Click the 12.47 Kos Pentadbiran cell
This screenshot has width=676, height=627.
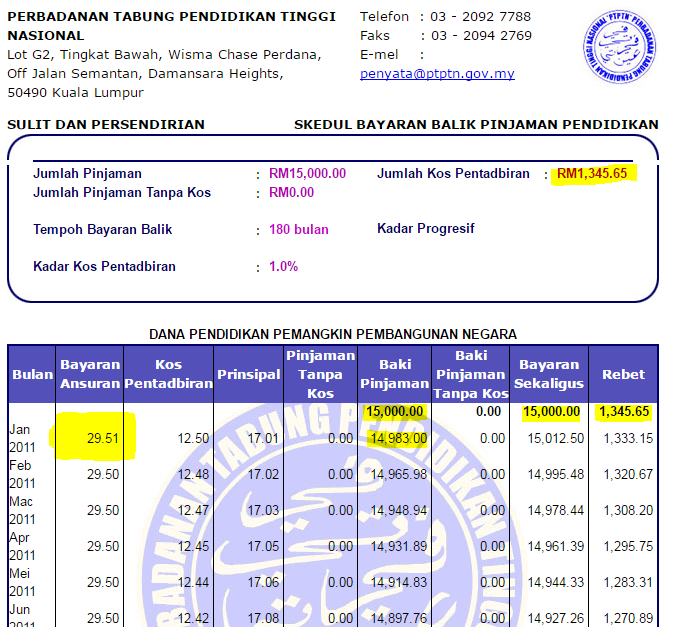[x=193, y=511]
